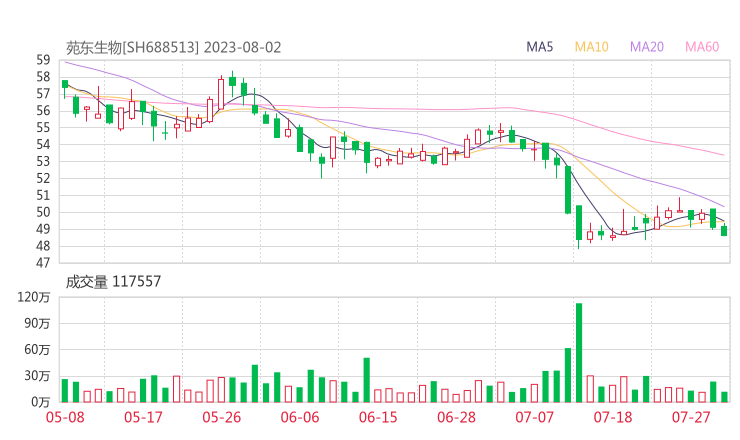This screenshot has height=440, width=740.
Task: Click the 07-18 date axis label
Action: point(613,417)
